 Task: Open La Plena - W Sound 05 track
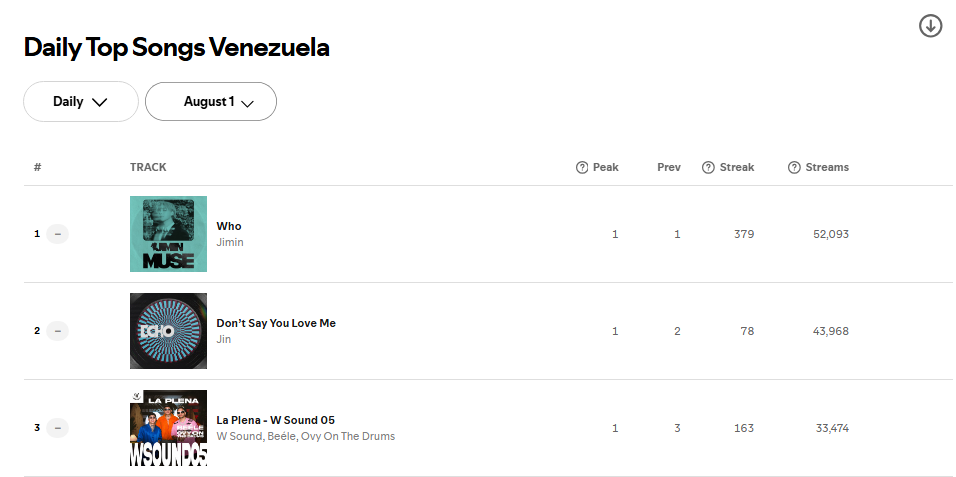pyautogui.click(x=276, y=420)
